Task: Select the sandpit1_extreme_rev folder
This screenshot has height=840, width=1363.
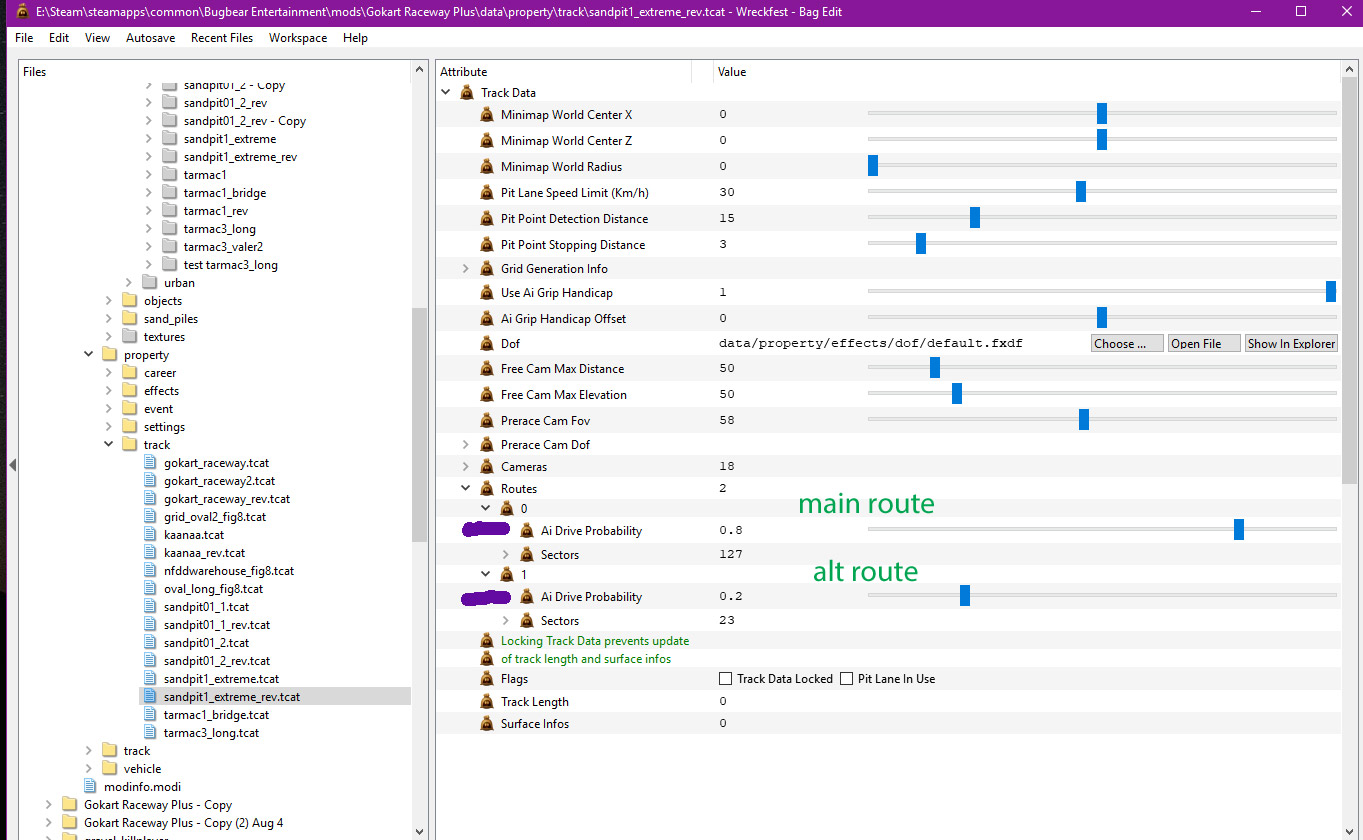Action: point(240,157)
